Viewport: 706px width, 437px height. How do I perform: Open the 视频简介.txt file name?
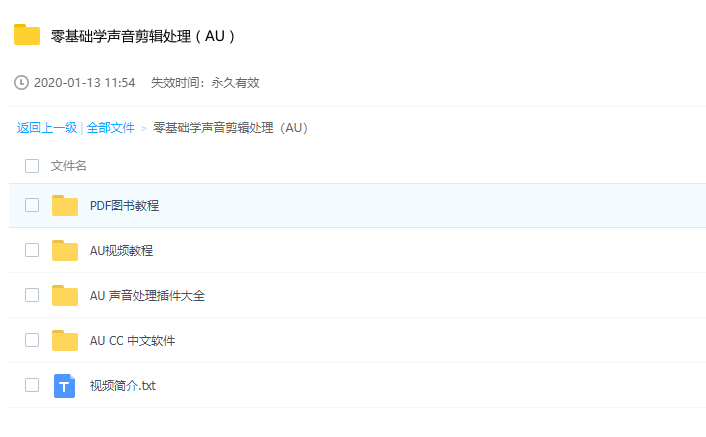(x=122, y=386)
